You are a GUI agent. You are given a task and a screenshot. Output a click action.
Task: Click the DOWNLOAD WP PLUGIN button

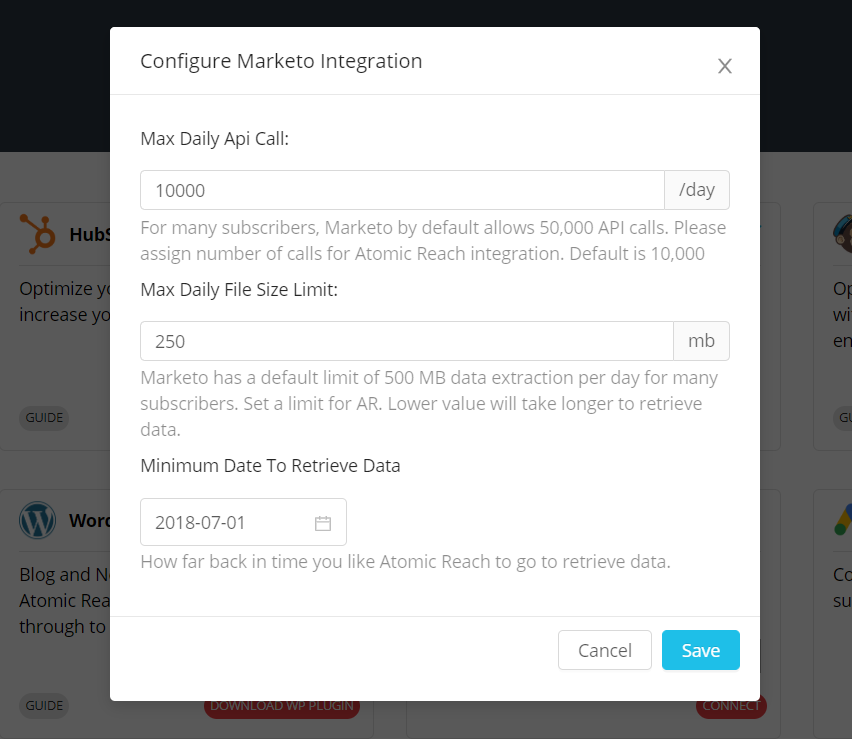281,706
